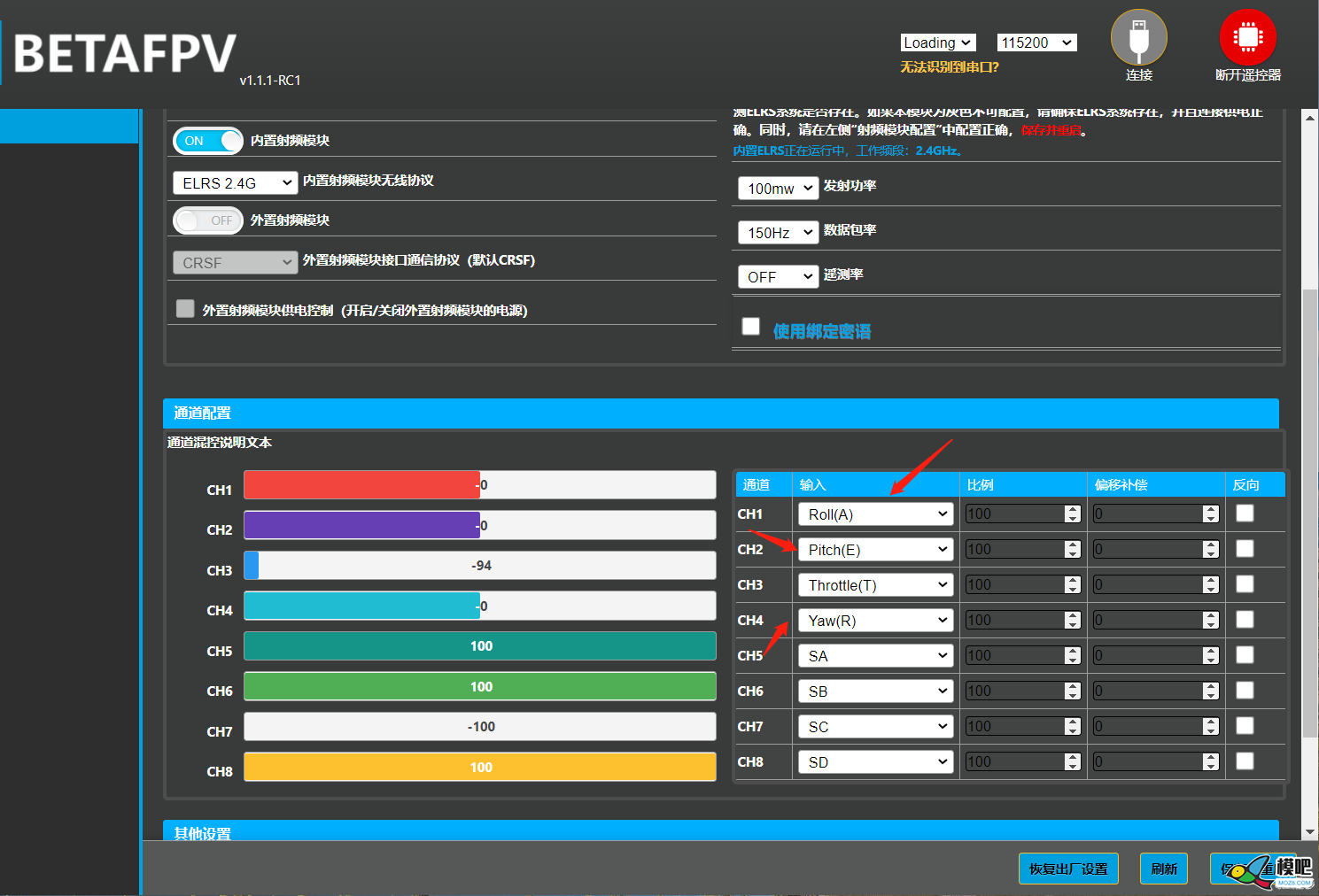Image resolution: width=1319 pixels, height=896 pixels.
Task: Open the Loading serial port dropdown
Action: [938, 42]
